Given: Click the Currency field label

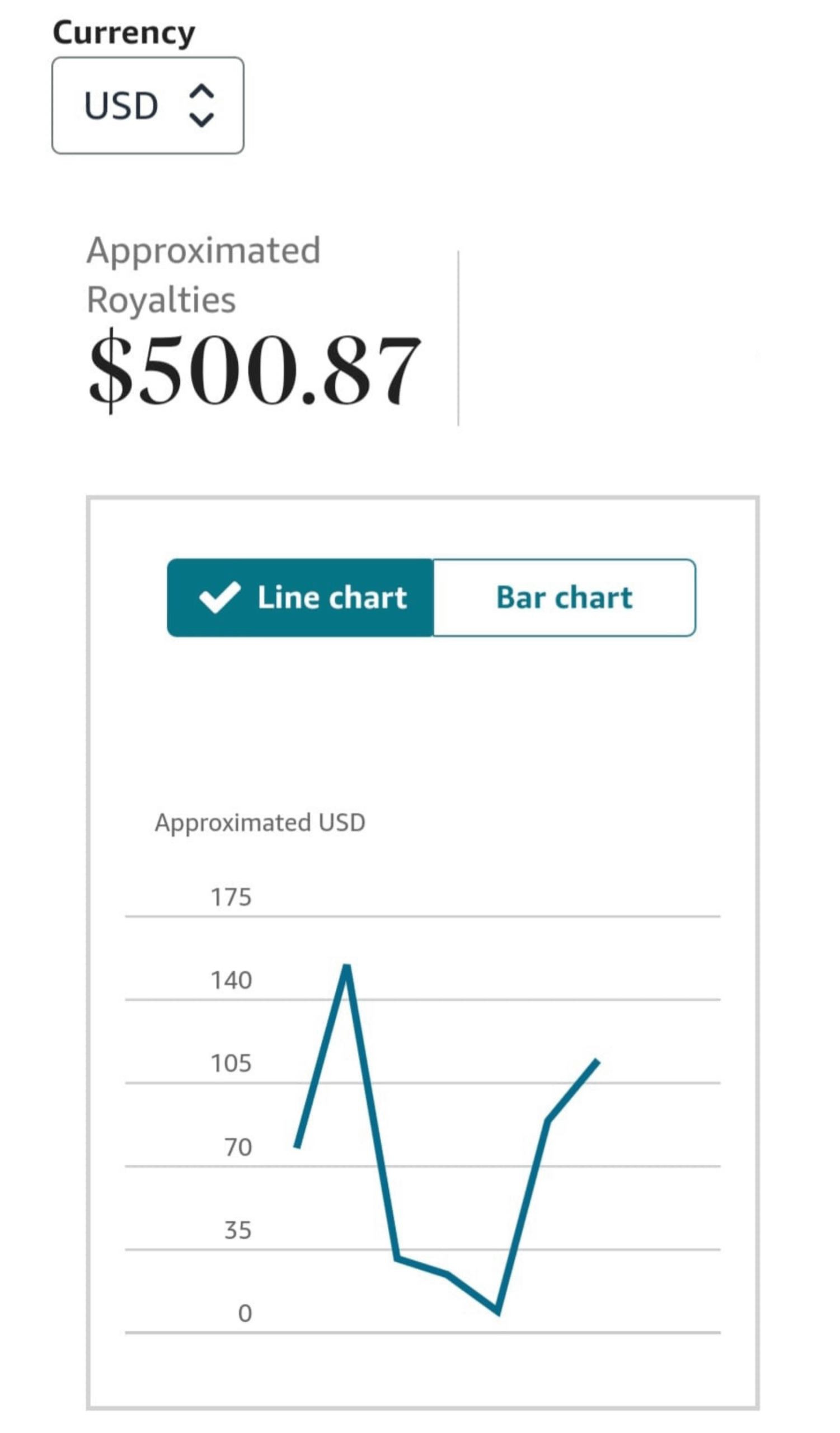Looking at the screenshot, I should (x=123, y=32).
